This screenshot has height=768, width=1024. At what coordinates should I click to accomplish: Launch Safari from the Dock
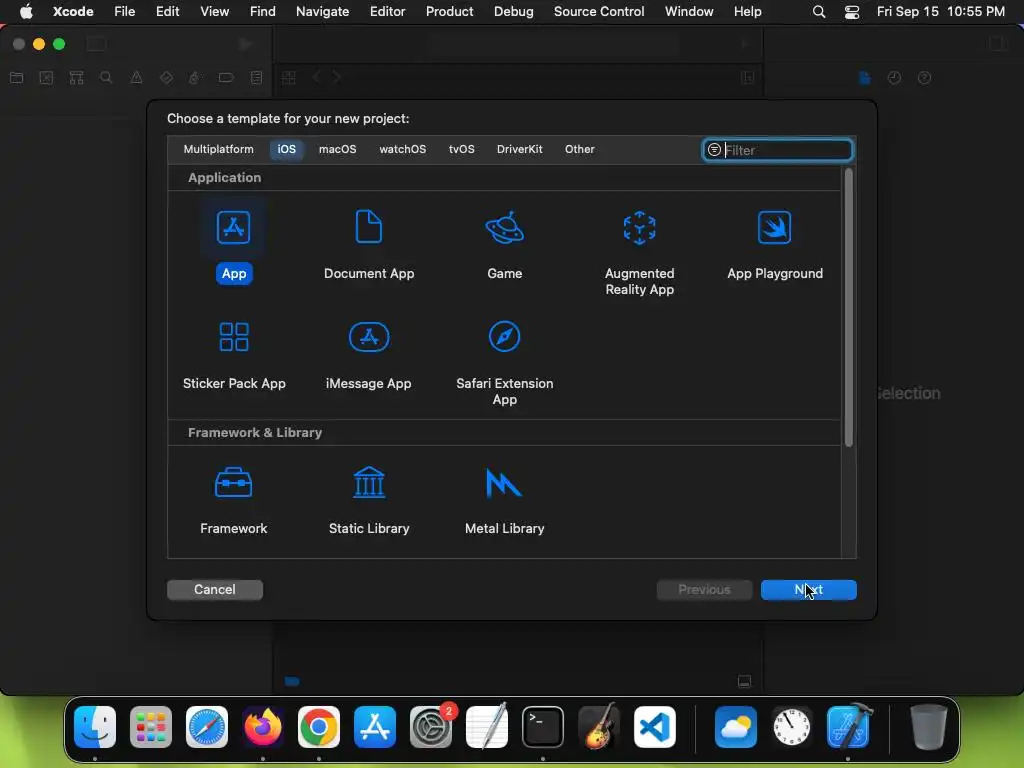click(207, 727)
